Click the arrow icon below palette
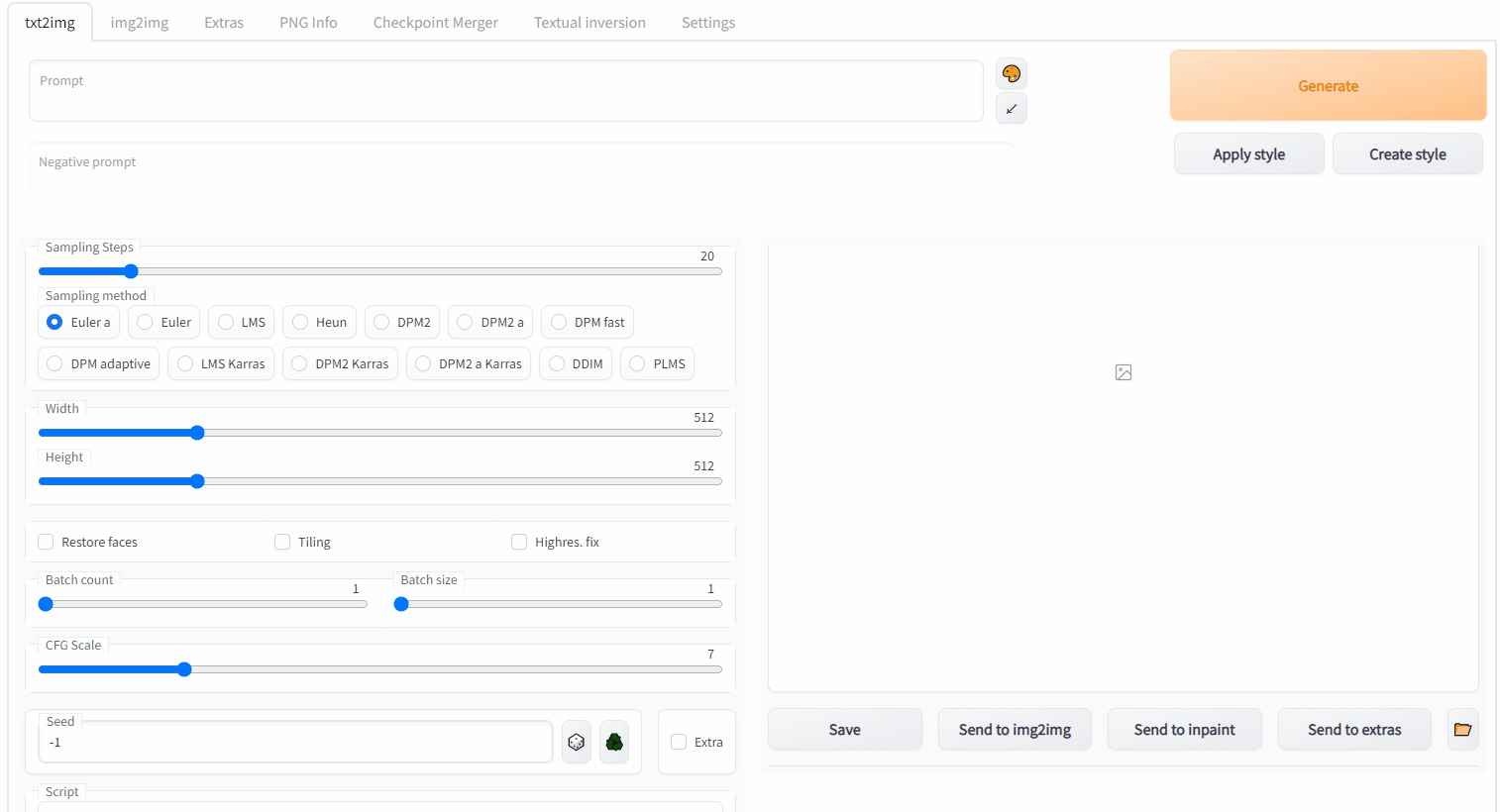This screenshot has width=1500, height=812. tap(1011, 108)
